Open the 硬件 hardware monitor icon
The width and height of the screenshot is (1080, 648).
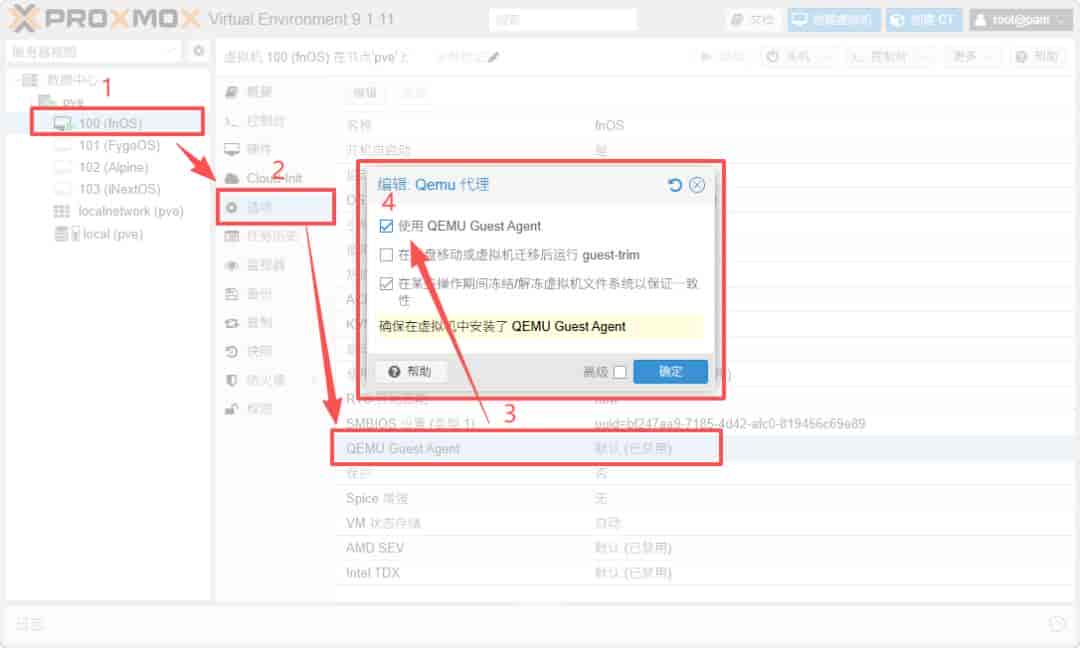231,149
